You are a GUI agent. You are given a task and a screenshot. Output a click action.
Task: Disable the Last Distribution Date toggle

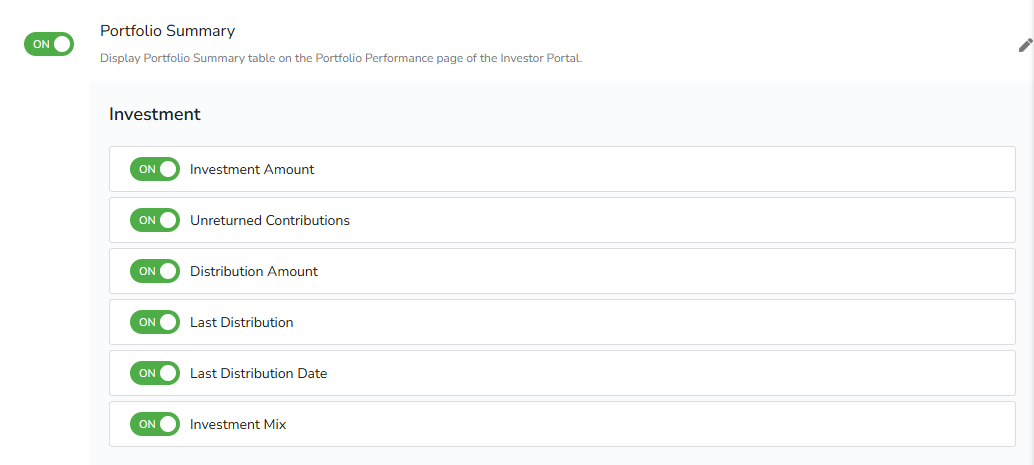[155, 373]
